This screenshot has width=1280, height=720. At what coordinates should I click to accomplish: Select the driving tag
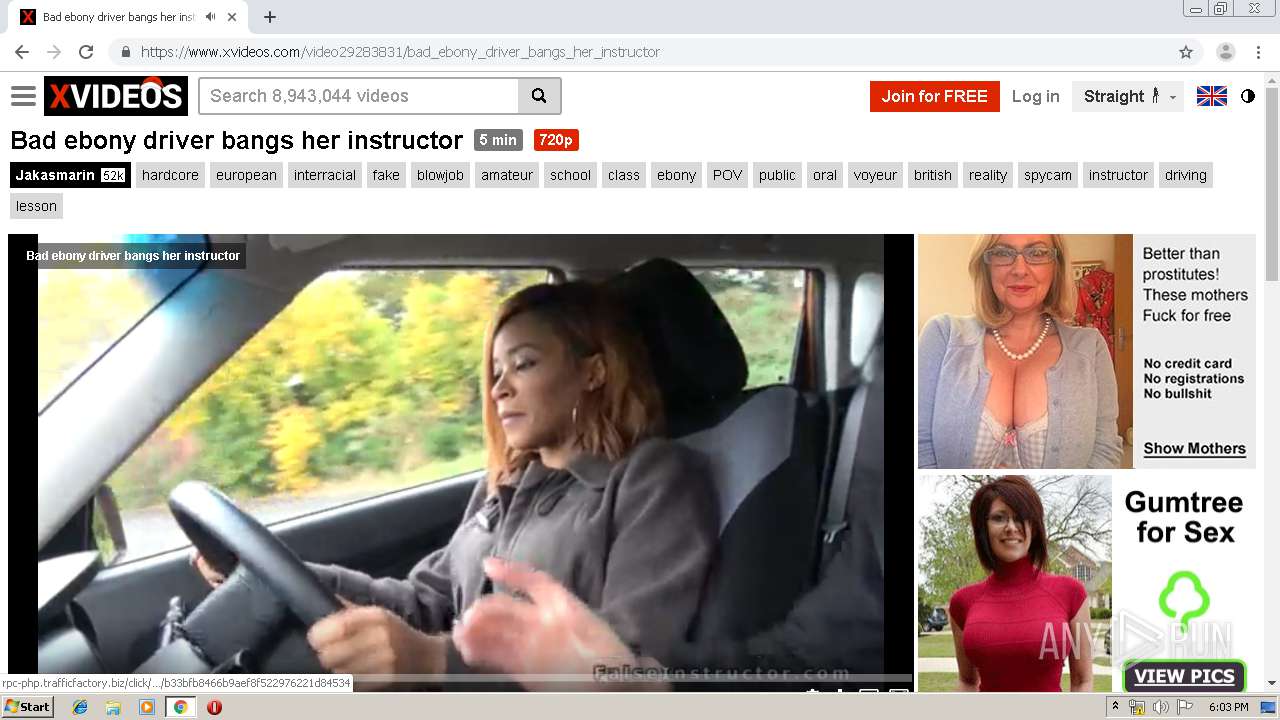(1186, 175)
